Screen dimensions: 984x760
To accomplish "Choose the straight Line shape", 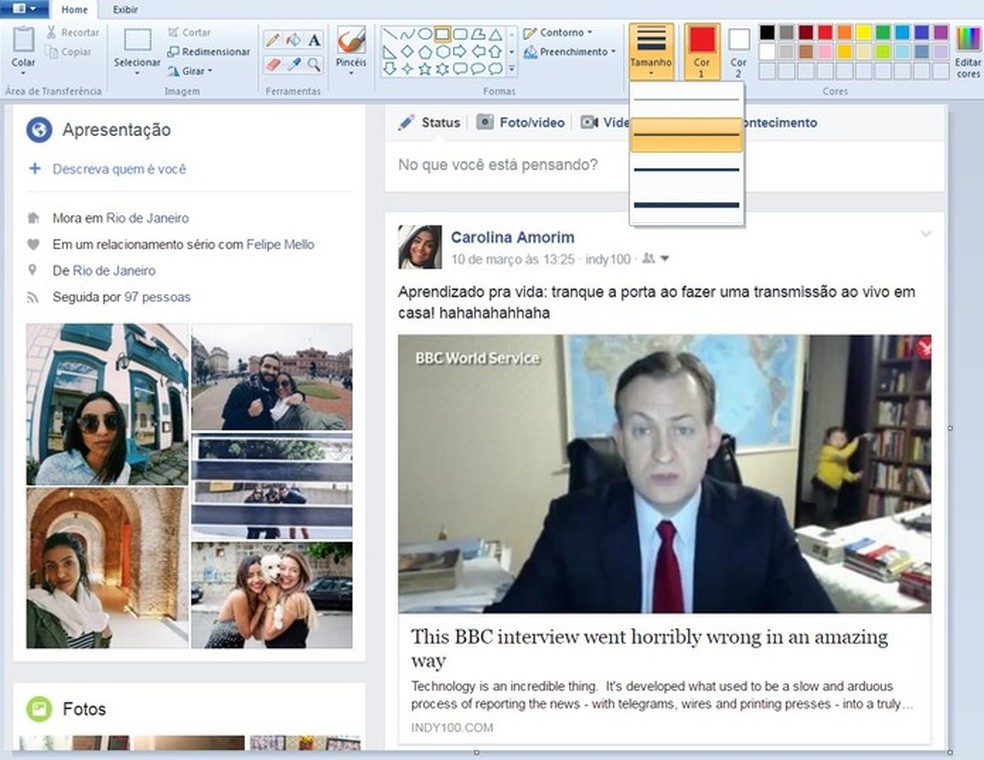I will click(x=390, y=34).
